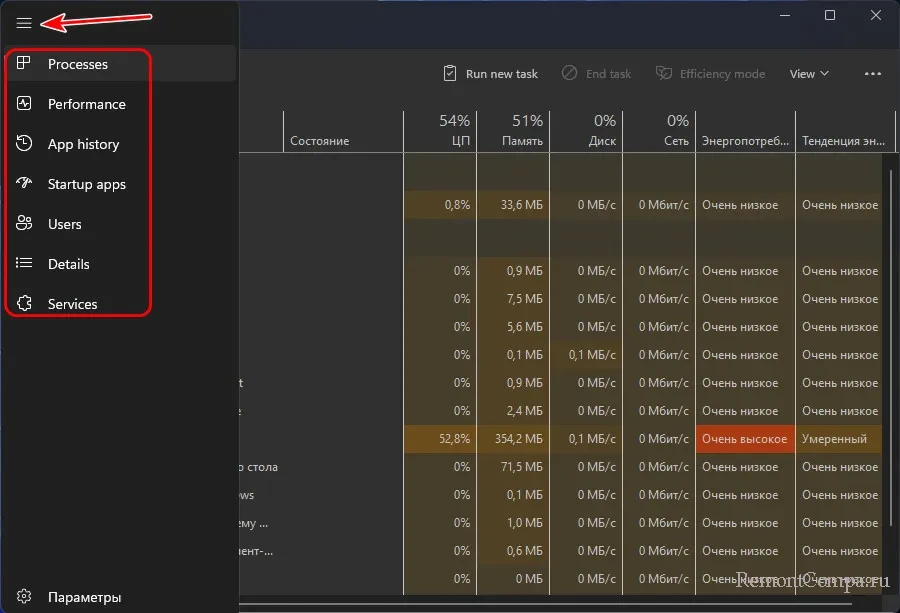This screenshot has width=900, height=613.
Task: Click the Performance pulse icon
Action: tap(24, 103)
